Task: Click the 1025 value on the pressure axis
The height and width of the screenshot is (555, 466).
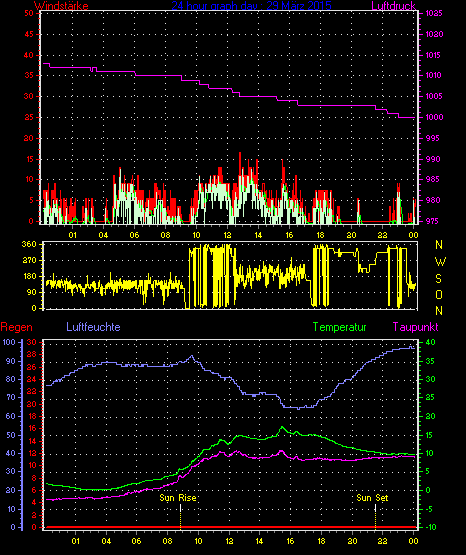Action: pos(434,13)
